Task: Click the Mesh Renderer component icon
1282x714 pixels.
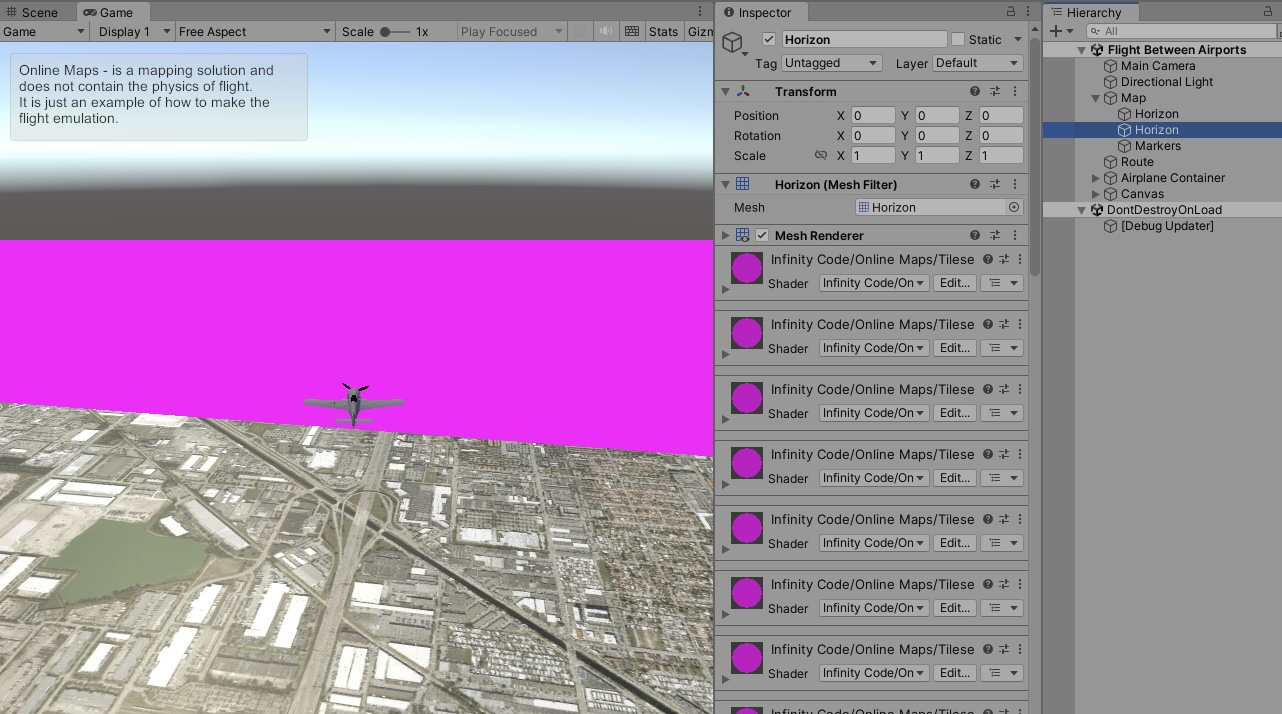Action: pos(743,235)
